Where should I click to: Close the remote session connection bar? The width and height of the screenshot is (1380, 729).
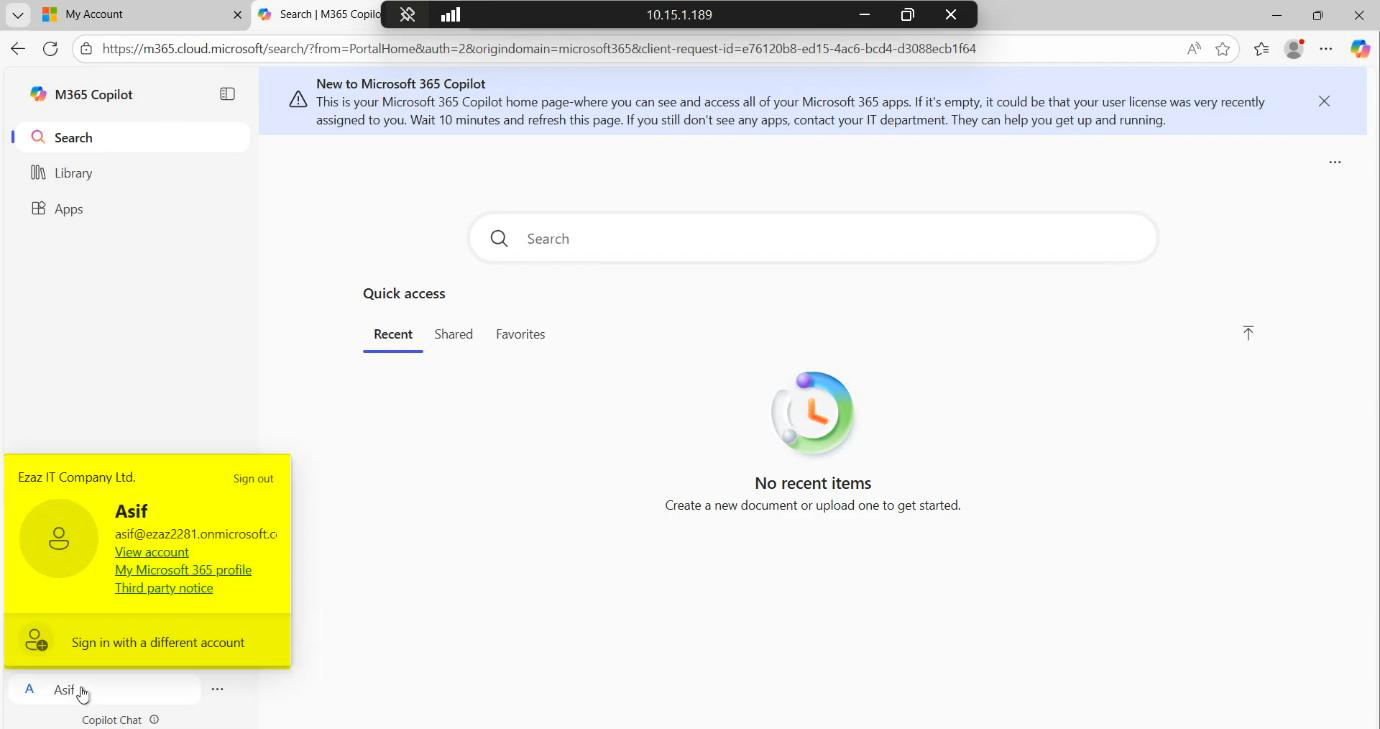pyautogui.click(x=951, y=15)
